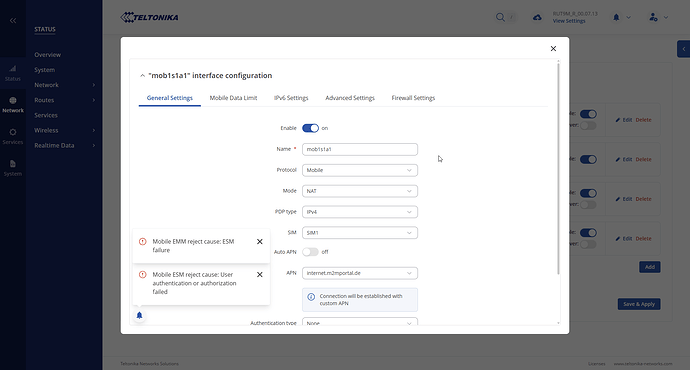The width and height of the screenshot is (690, 370).
Task: Click the Name input field
Action: [360, 149]
